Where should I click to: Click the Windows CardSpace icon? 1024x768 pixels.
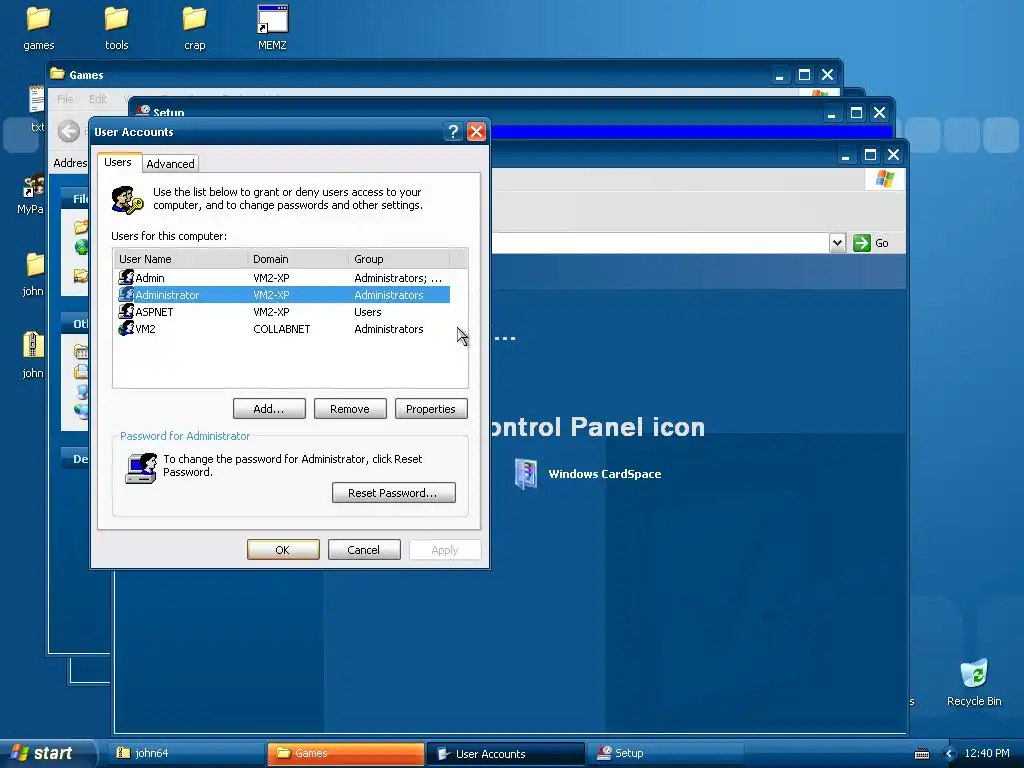pos(526,473)
